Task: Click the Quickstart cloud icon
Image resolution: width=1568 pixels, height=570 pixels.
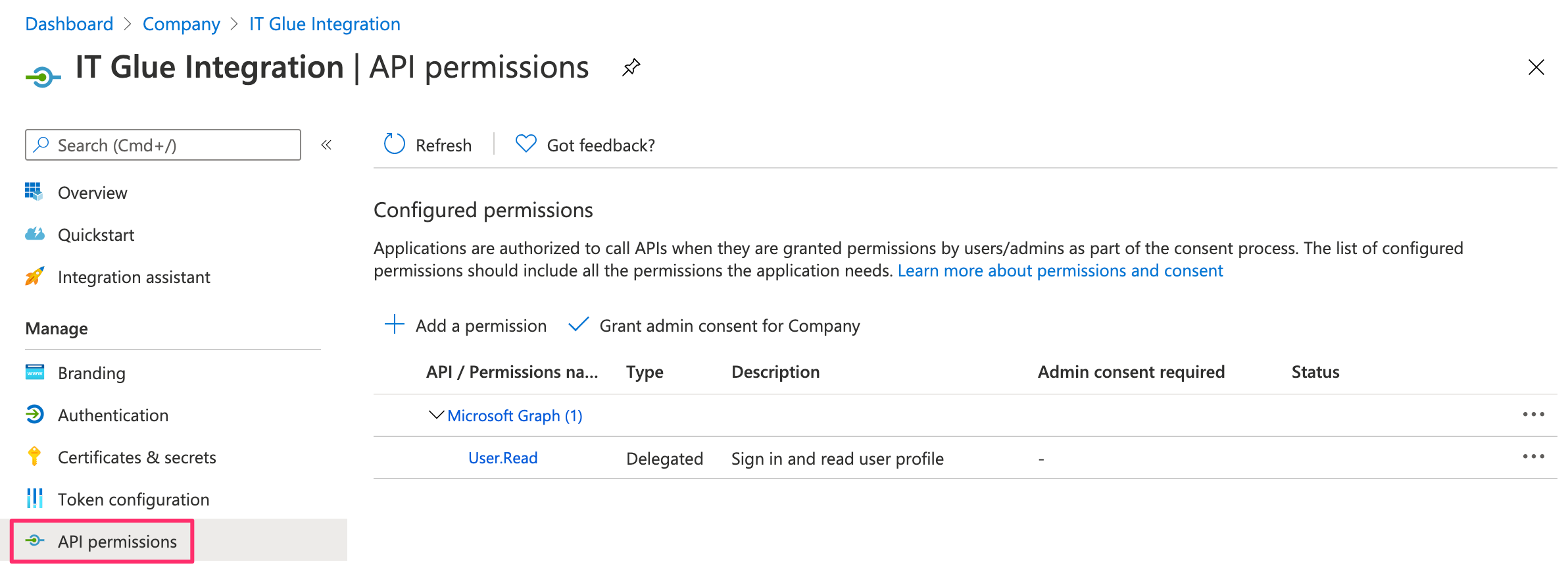Action: tap(34, 234)
